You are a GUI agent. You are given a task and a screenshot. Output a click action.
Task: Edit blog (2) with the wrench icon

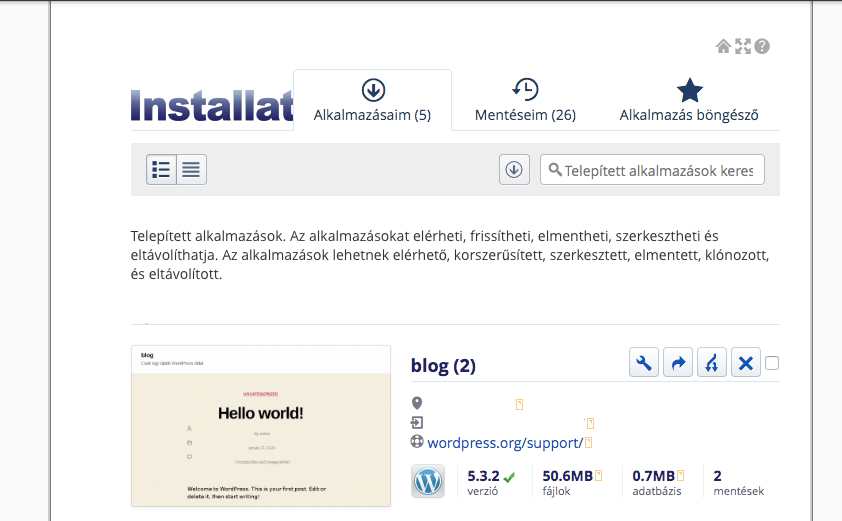coord(643,363)
